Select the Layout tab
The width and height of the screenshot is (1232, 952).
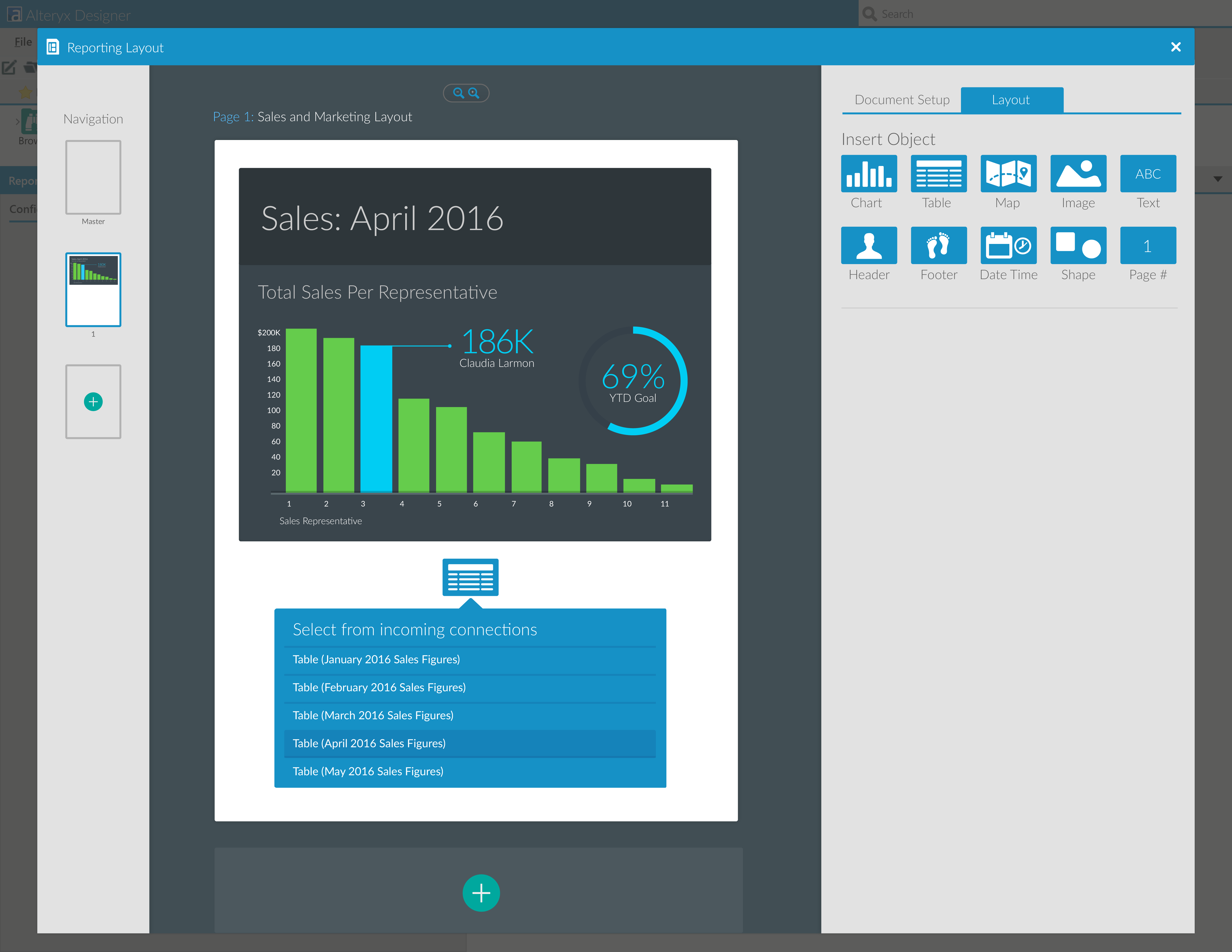tap(1011, 100)
